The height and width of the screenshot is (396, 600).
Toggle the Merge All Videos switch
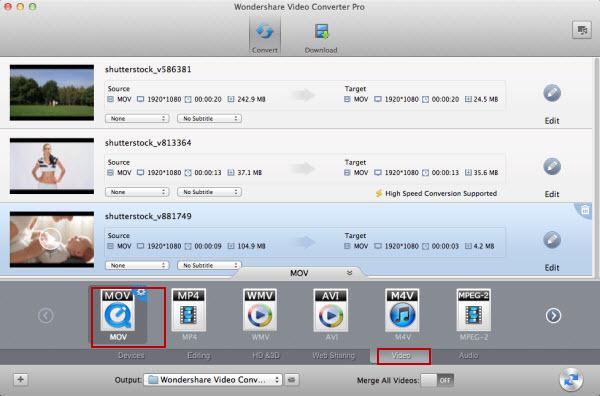coord(437,380)
